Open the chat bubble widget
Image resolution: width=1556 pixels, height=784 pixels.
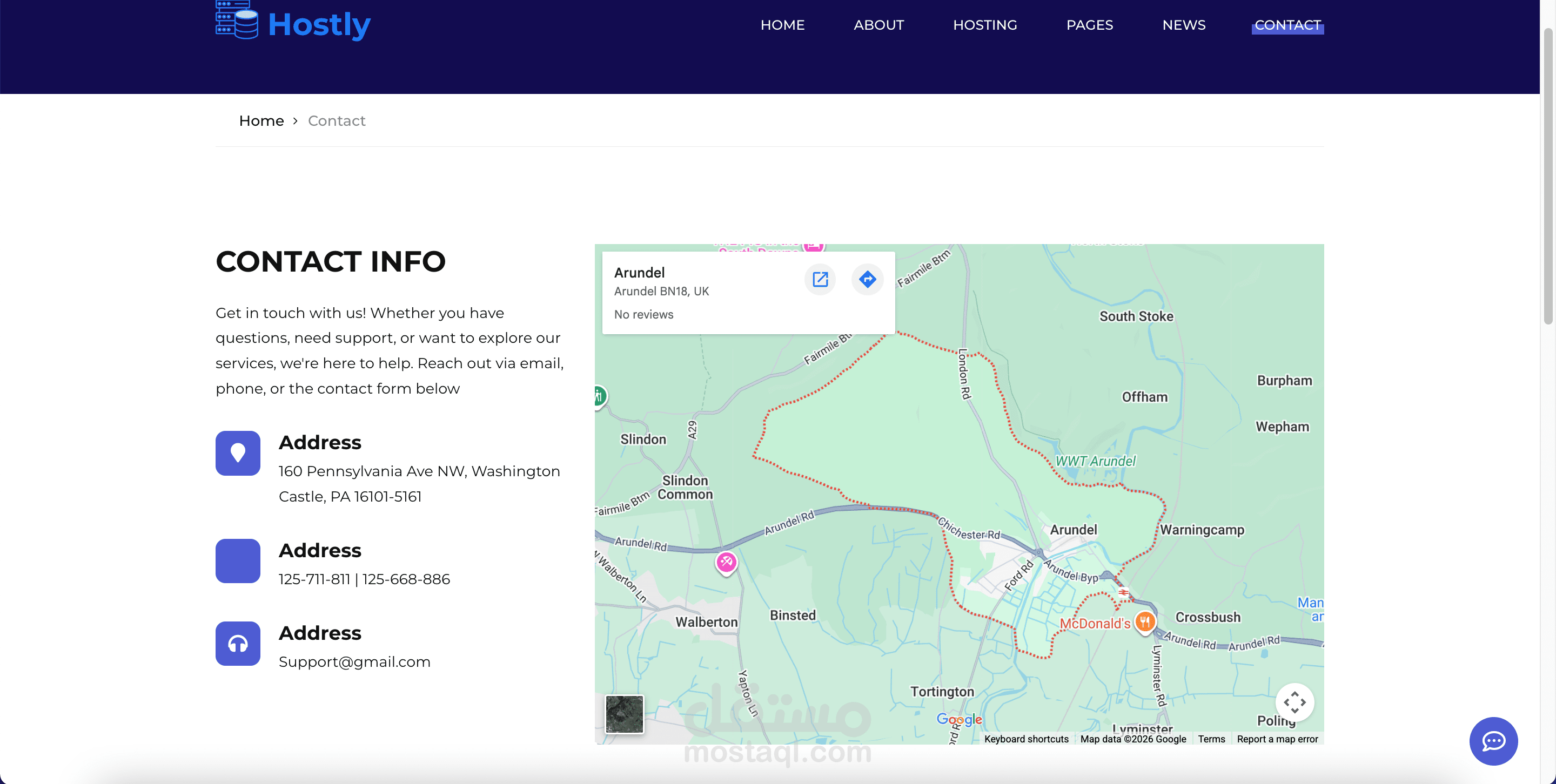pos(1493,741)
